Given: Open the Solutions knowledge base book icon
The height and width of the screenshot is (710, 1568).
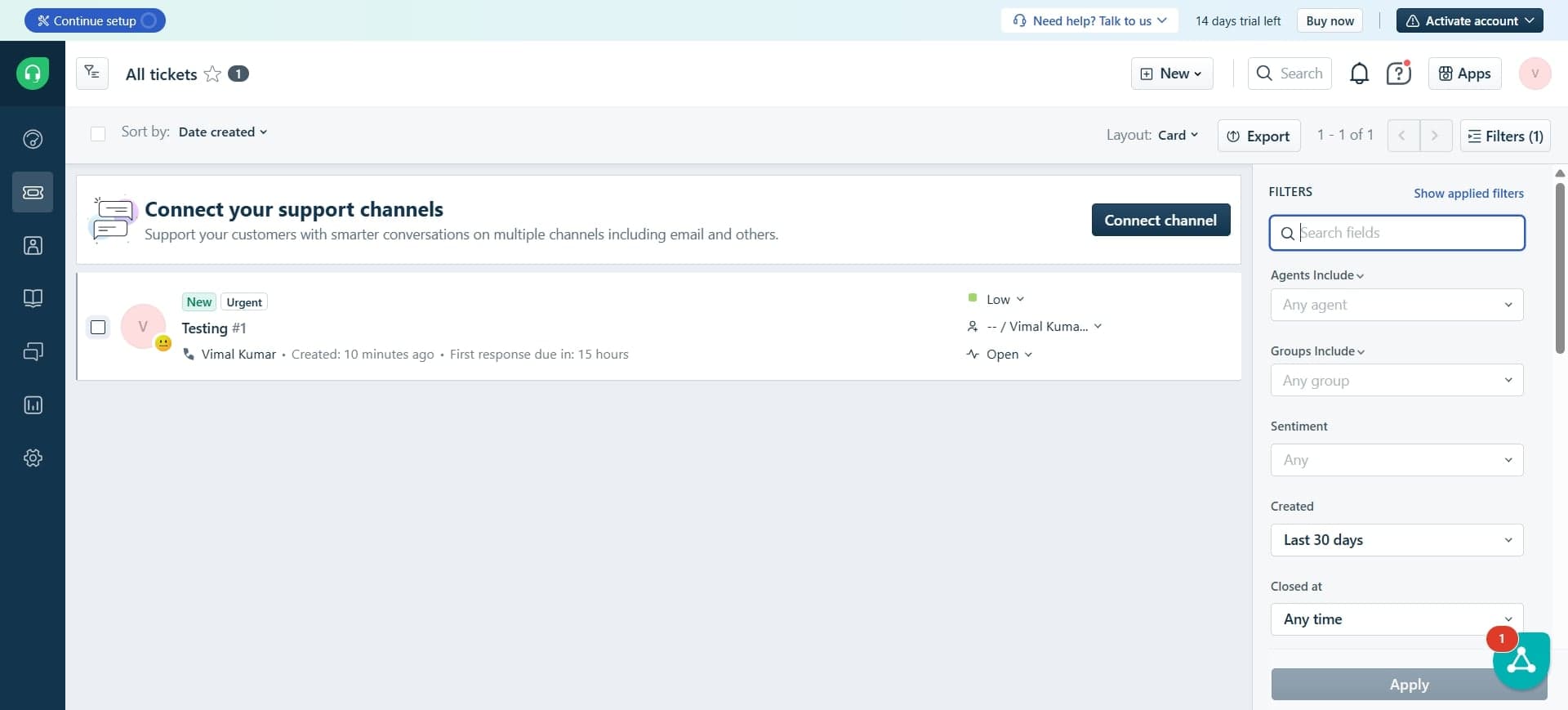Looking at the screenshot, I should pos(33,298).
